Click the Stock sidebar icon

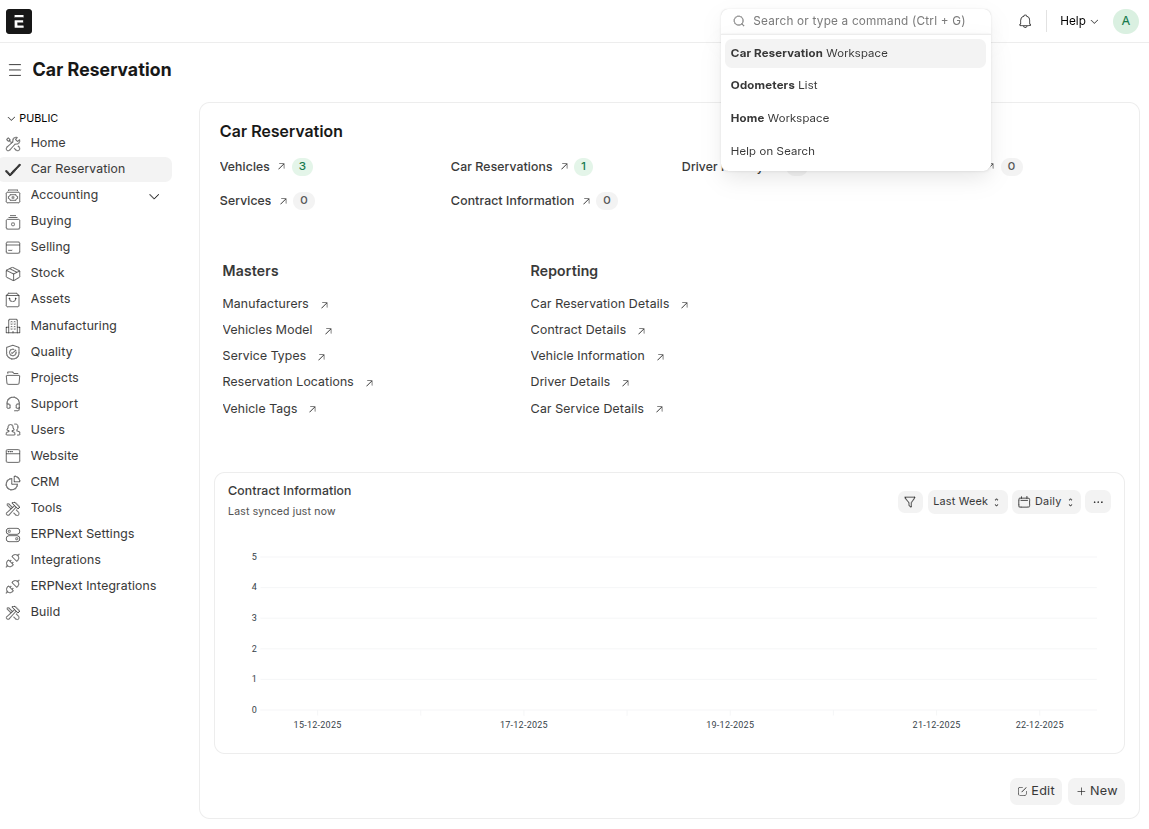point(13,273)
